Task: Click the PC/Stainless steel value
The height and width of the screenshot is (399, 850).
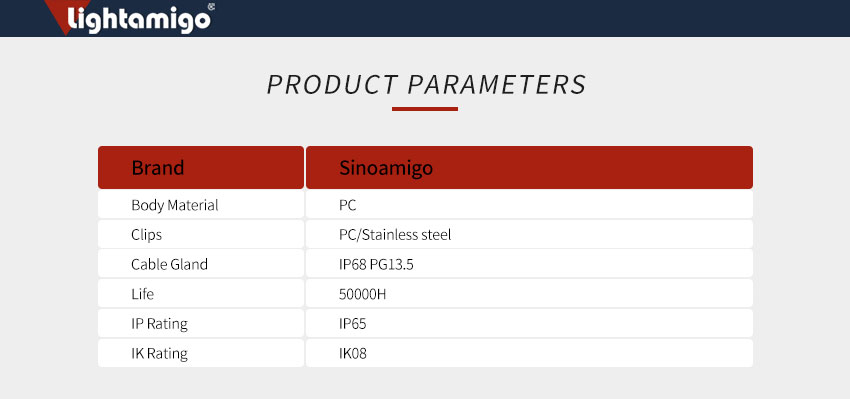Action: 395,235
